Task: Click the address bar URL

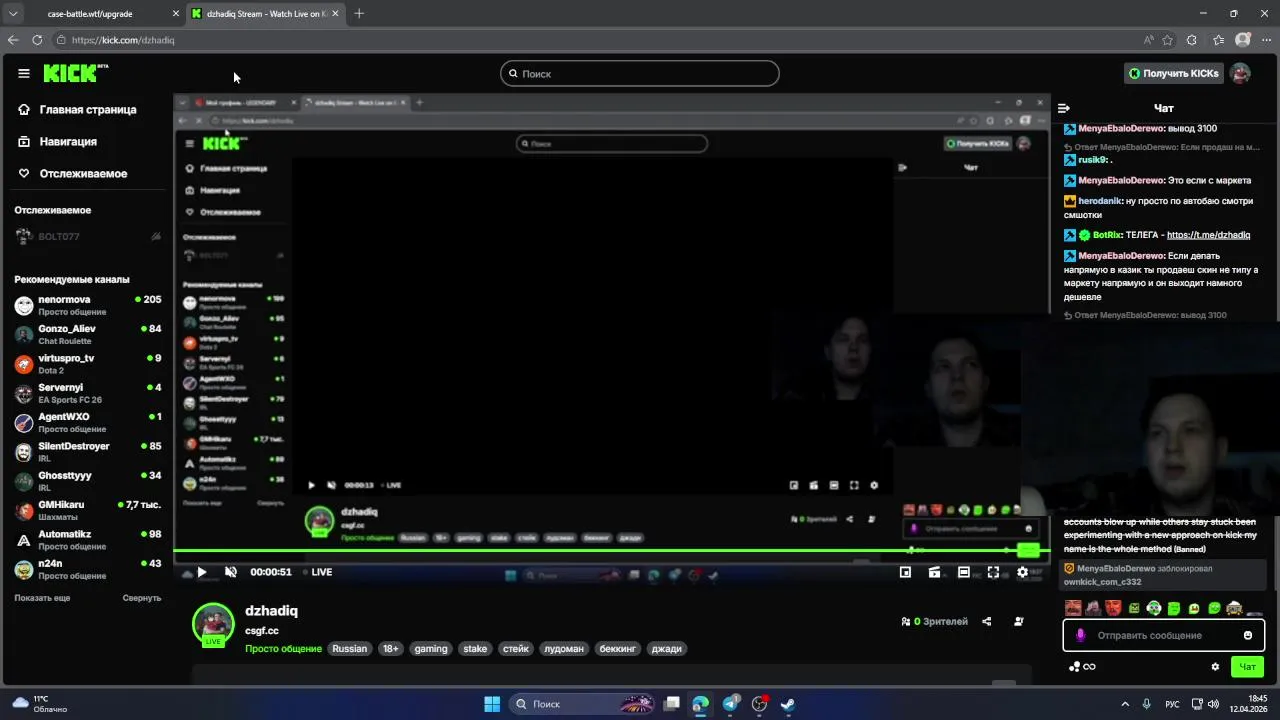Action: pyautogui.click(x=123, y=40)
